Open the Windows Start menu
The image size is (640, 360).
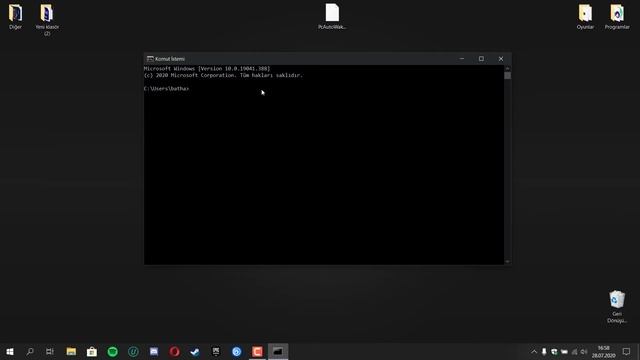click(10, 351)
